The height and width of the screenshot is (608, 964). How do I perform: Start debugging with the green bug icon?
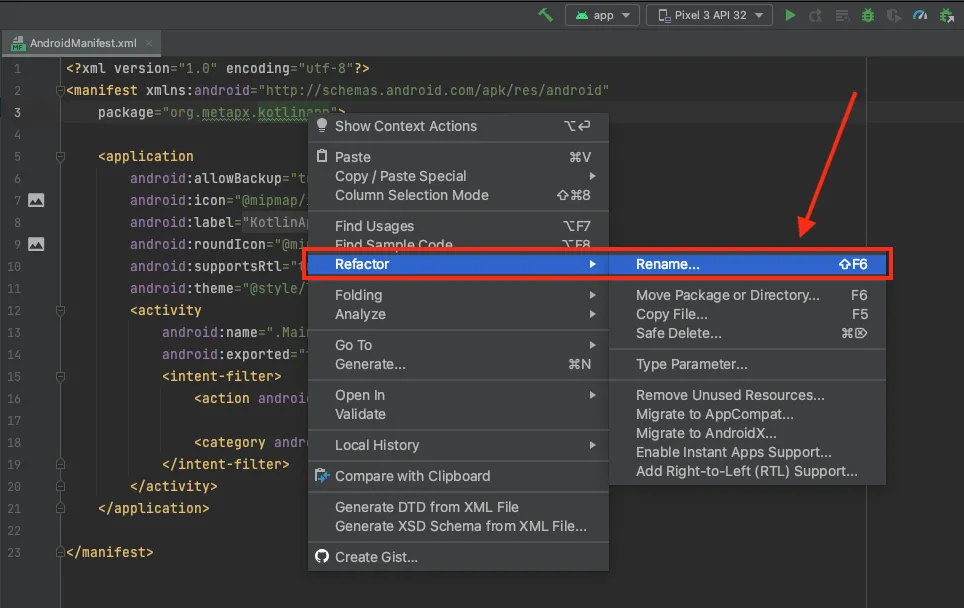(867, 15)
